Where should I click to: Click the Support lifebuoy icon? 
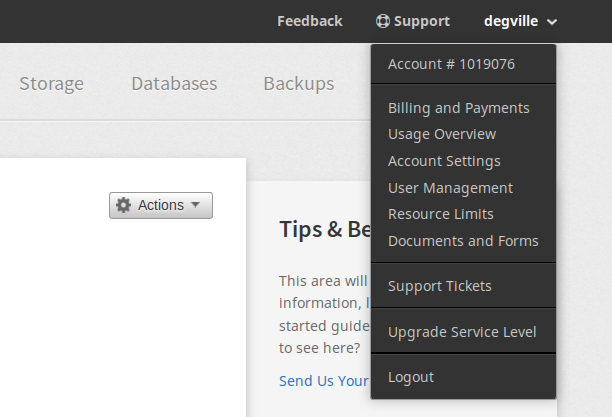coord(382,21)
